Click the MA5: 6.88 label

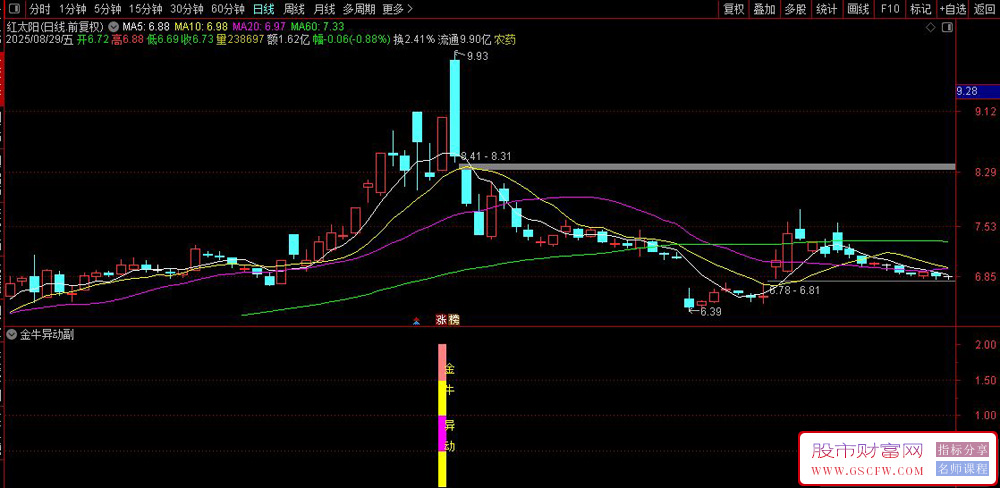[146, 27]
